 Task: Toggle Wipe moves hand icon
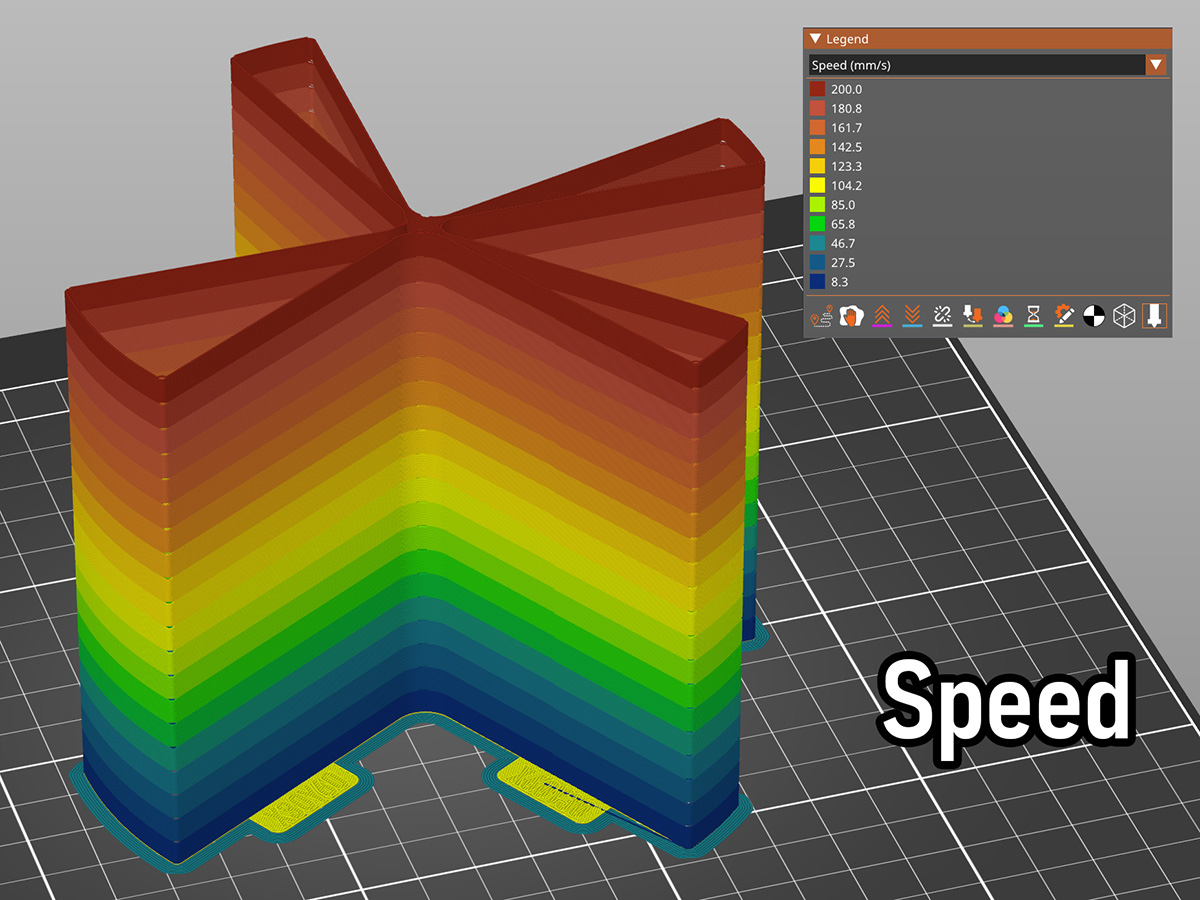(851, 316)
